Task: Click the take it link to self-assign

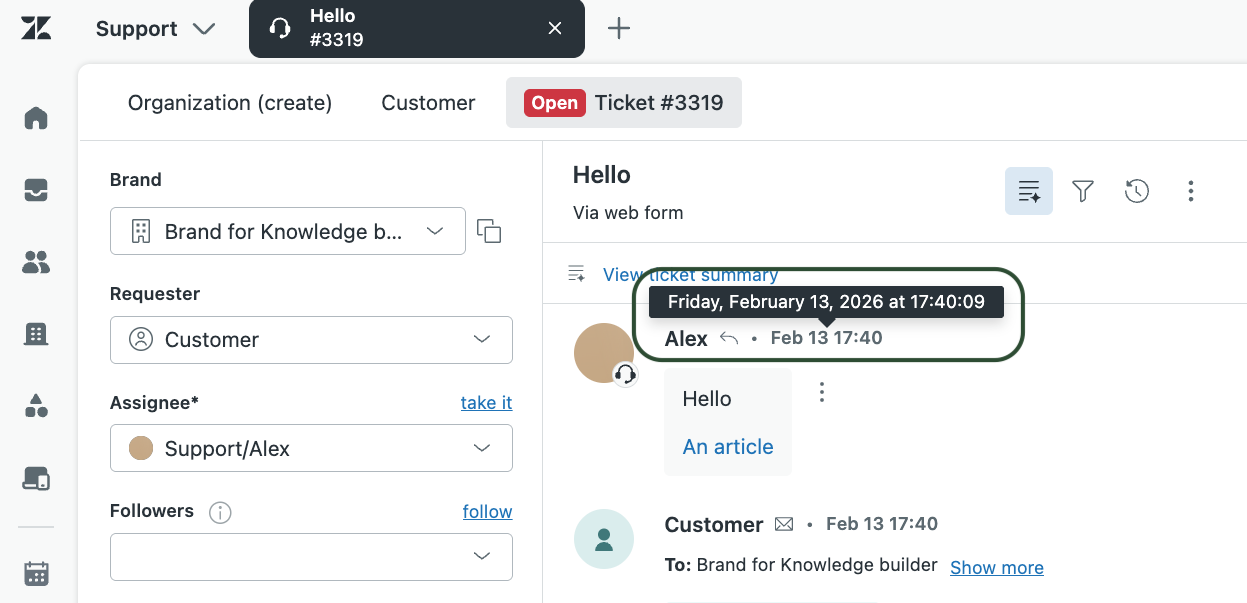Action: click(x=486, y=403)
